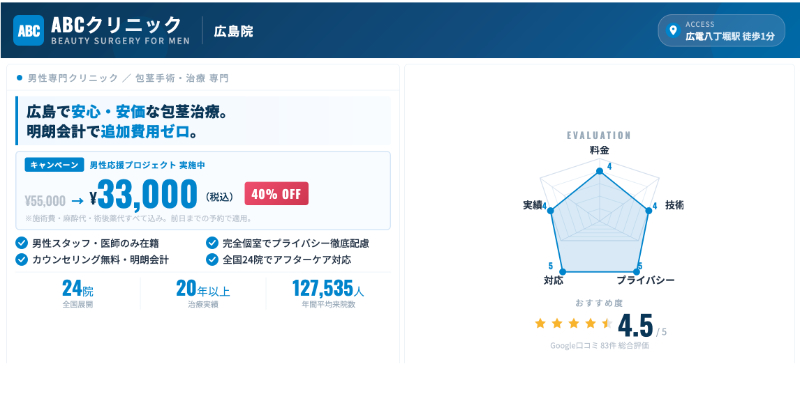Click the first gold rating star

click(x=541, y=323)
